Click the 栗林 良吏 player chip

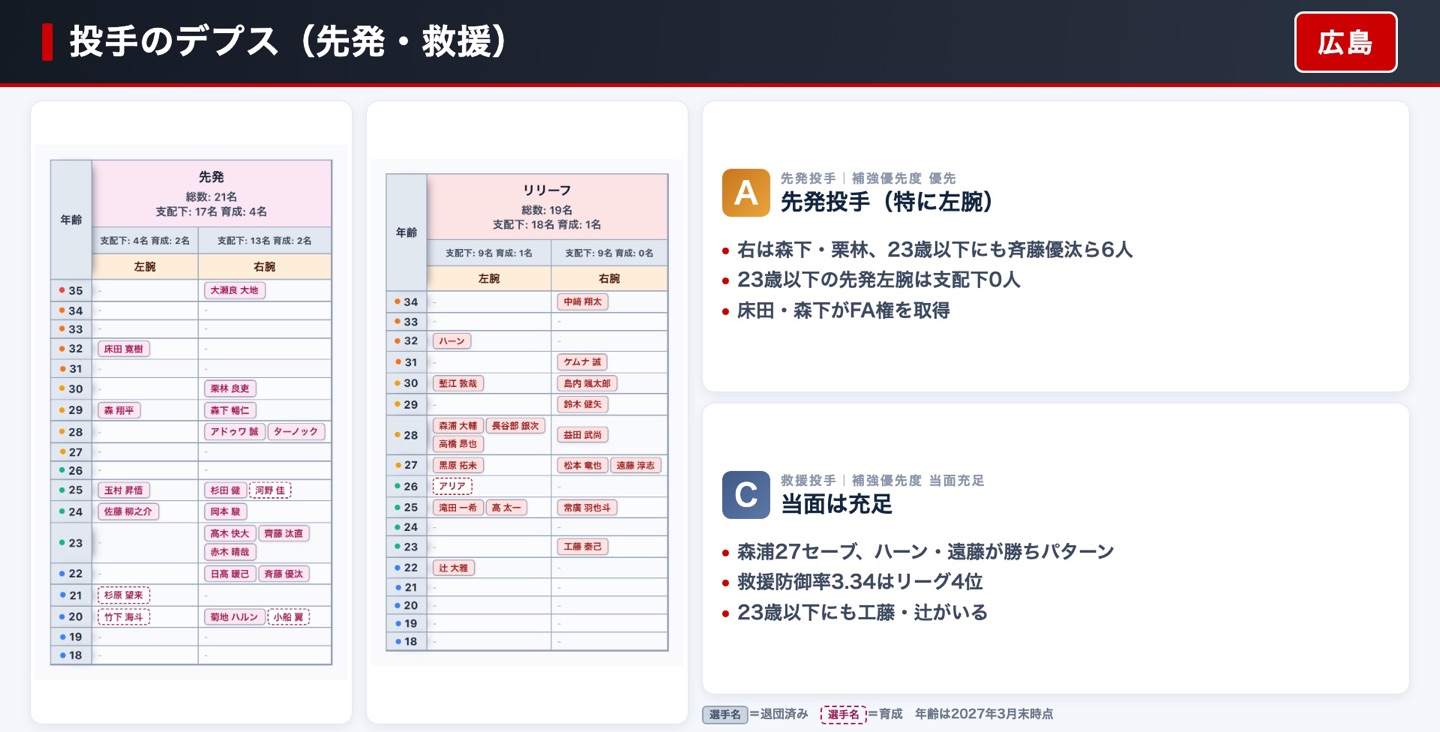coord(230,388)
